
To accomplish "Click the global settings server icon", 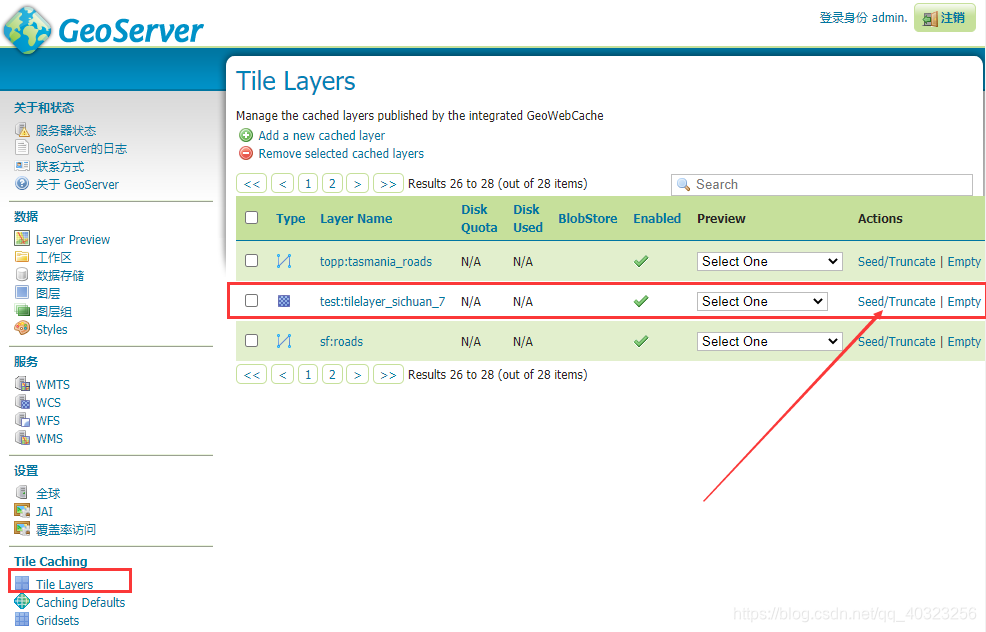I will click(22, 492).
